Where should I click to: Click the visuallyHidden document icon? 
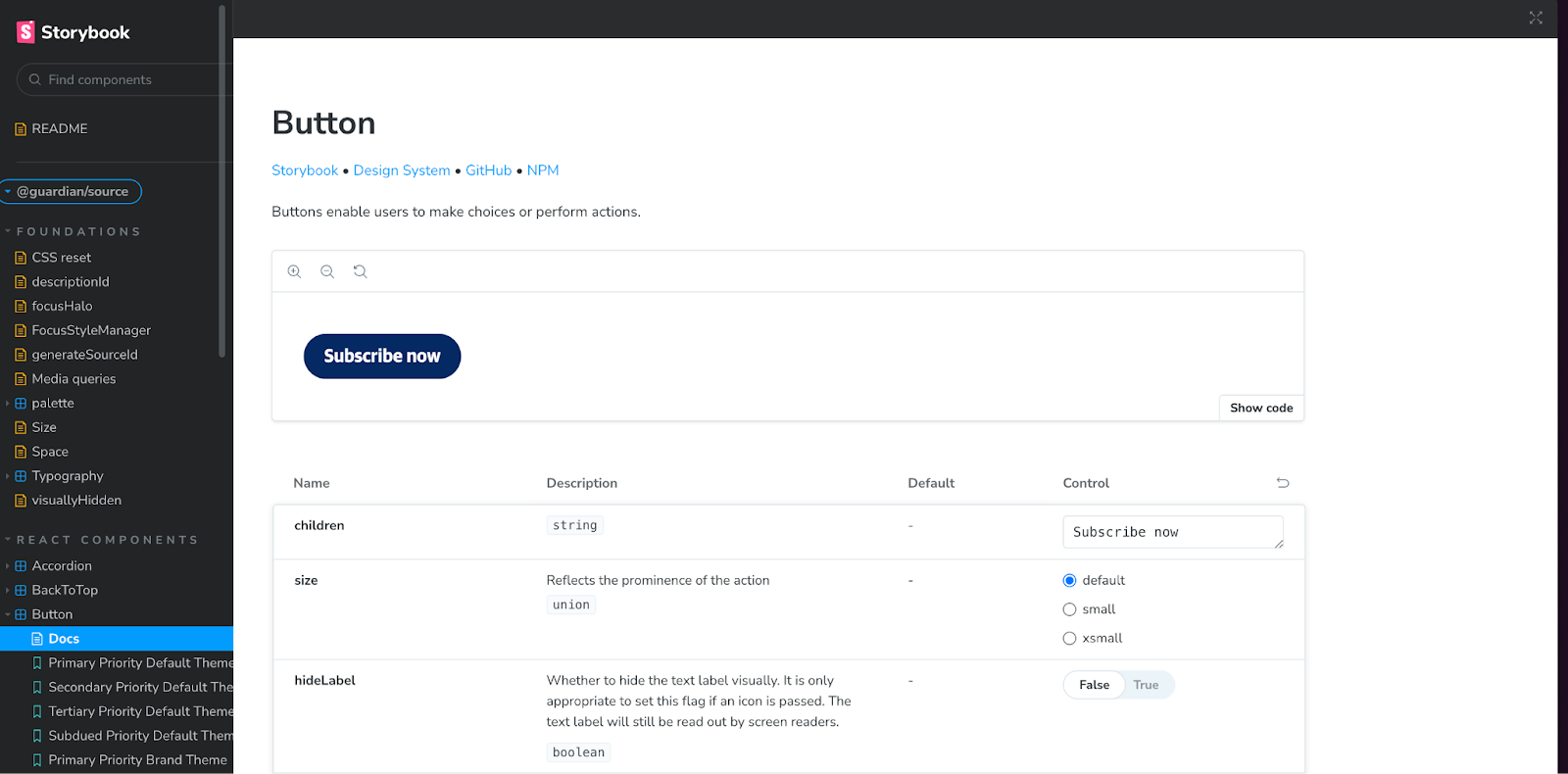21,501
